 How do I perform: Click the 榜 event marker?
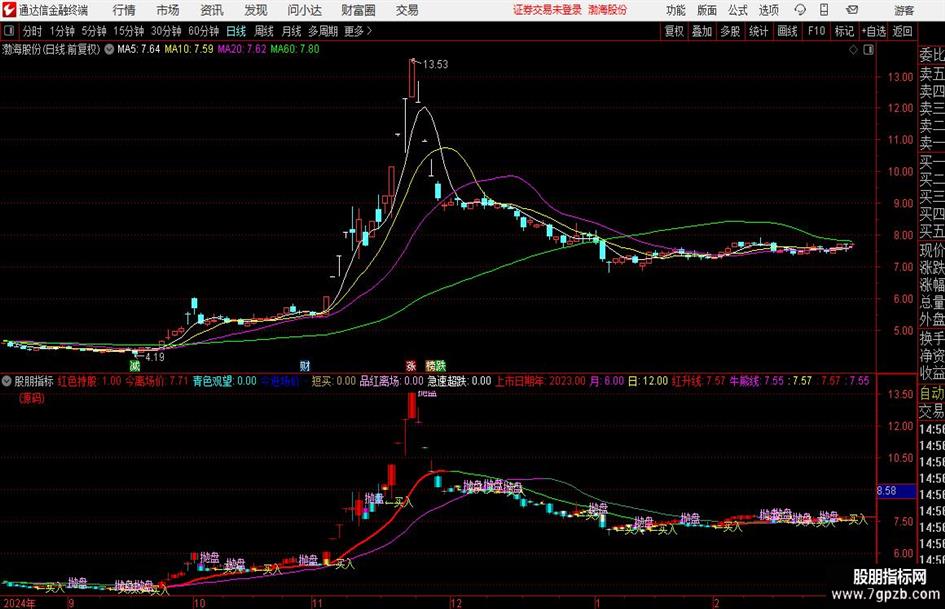[x=430, y=366]
